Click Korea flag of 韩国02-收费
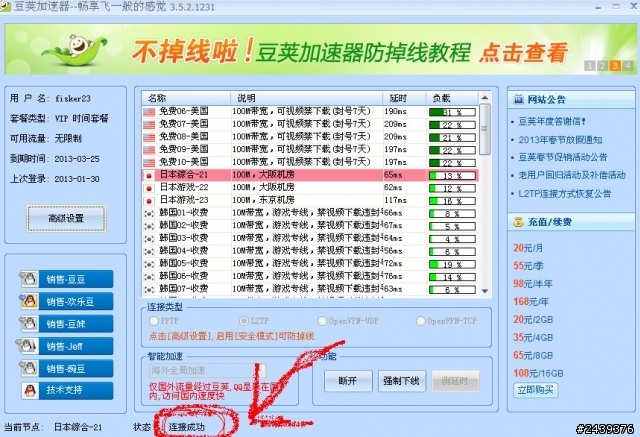This screenshot has width=640, height=437. 149,226
